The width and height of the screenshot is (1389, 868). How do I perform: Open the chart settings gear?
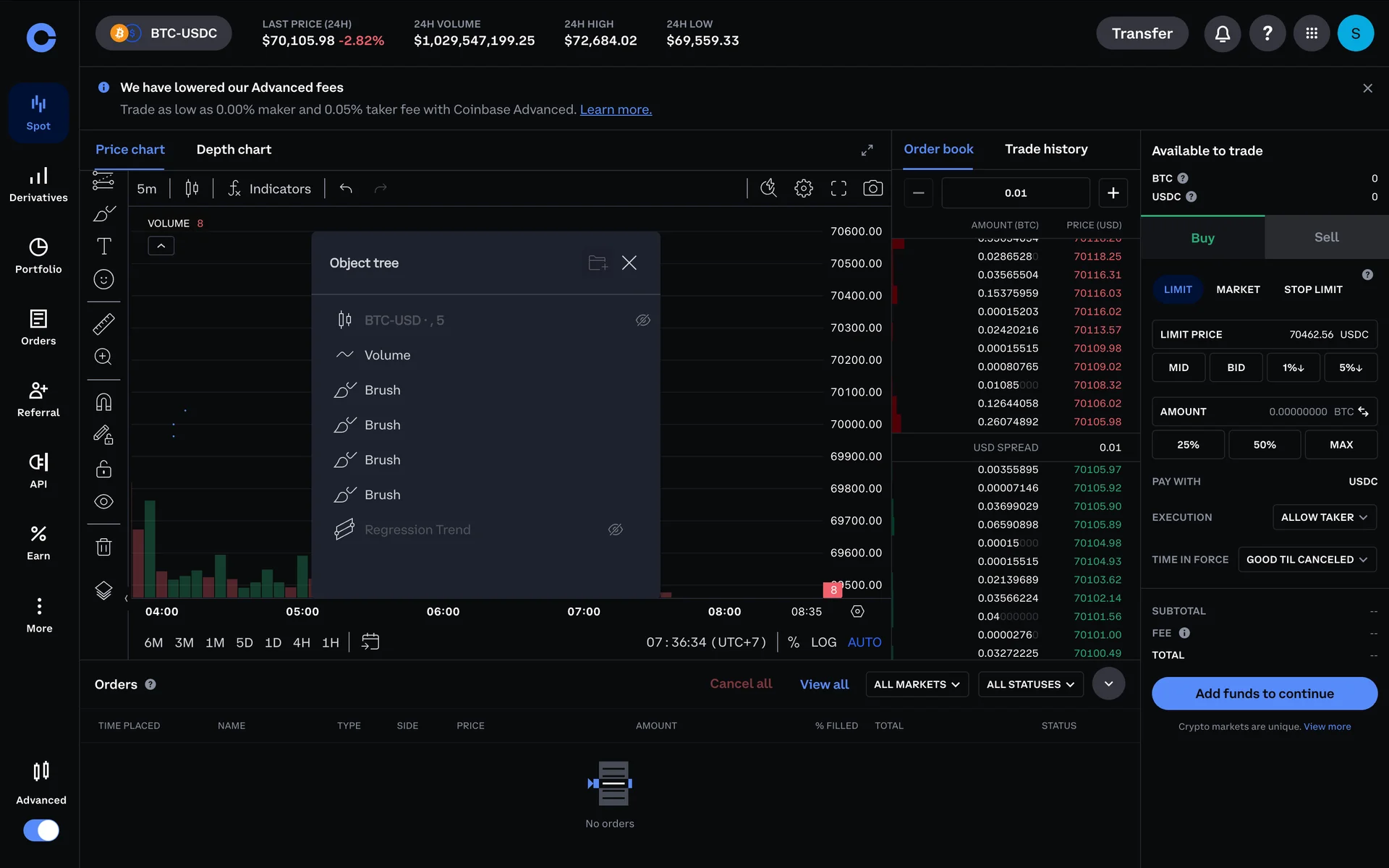(803, 189)
